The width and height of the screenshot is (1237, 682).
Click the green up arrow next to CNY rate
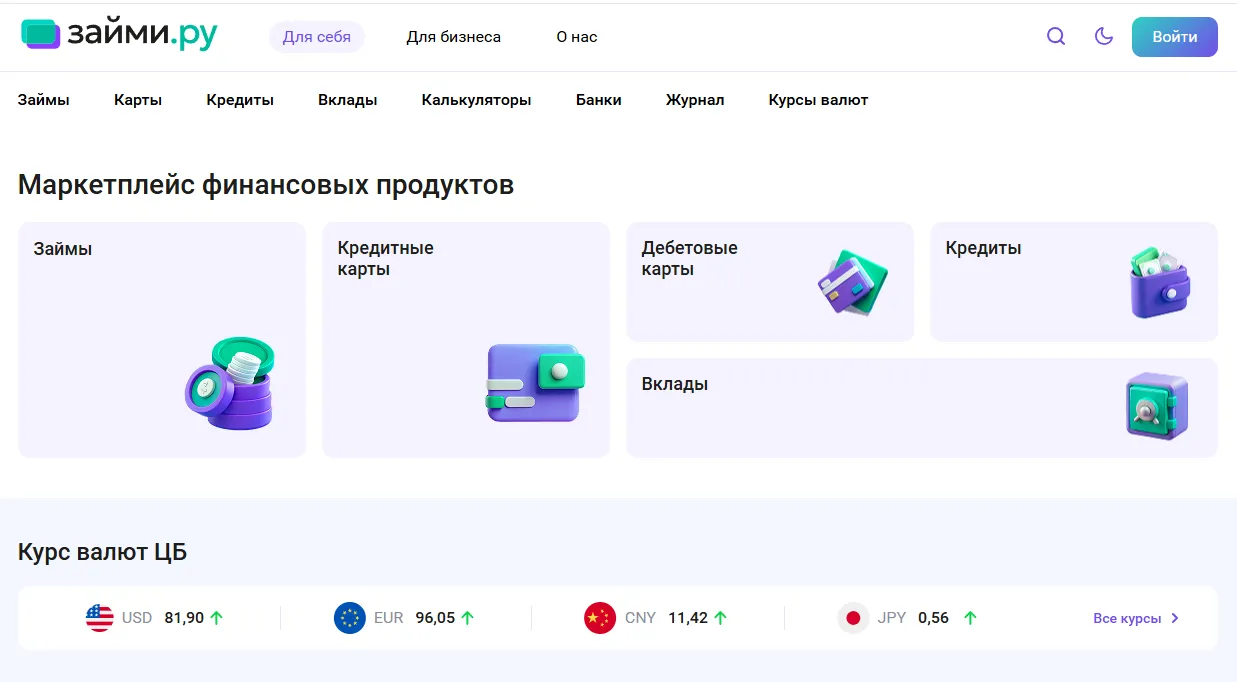721,618
